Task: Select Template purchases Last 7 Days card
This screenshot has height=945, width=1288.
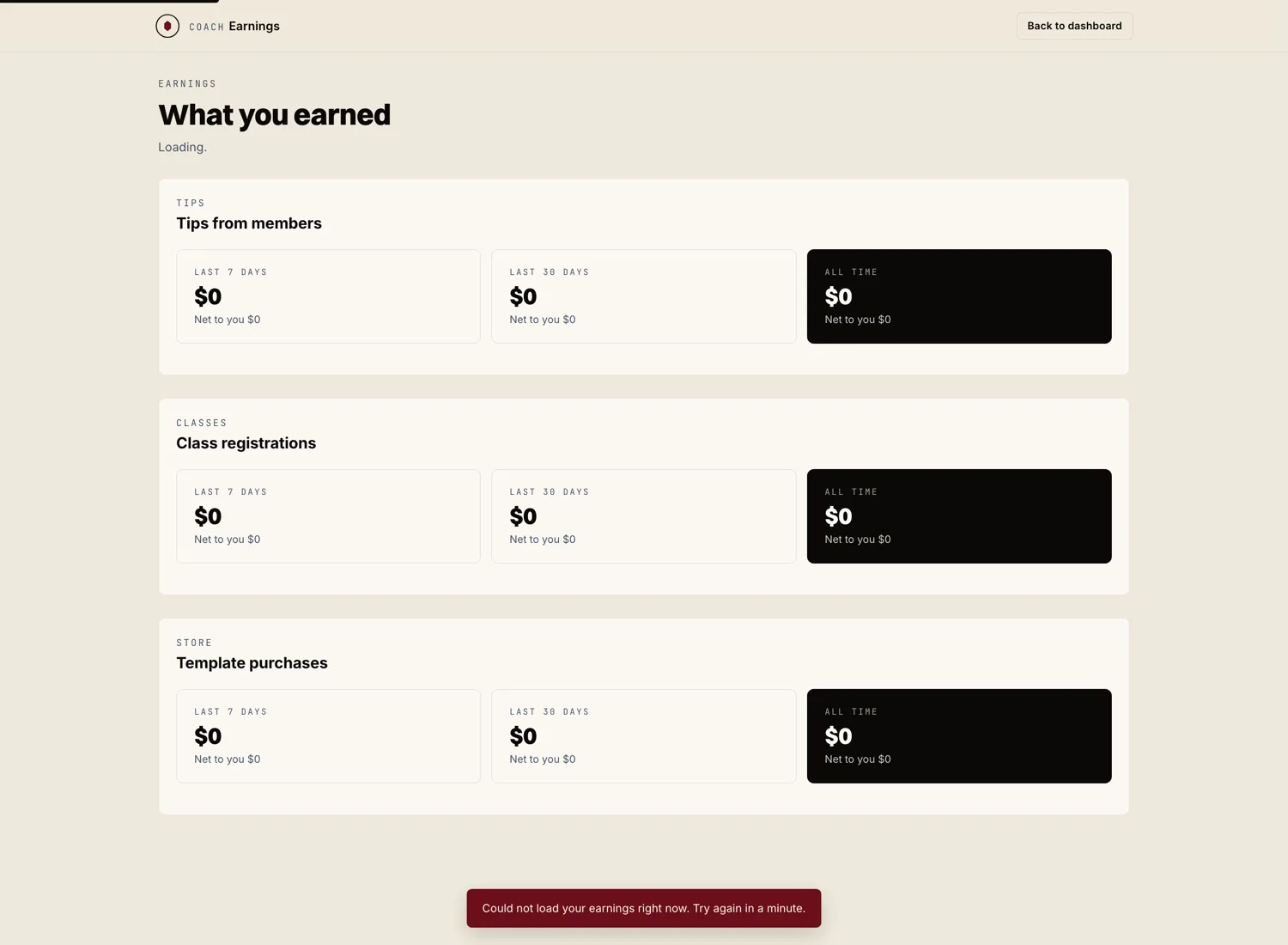Action: [x=328, y=736]
